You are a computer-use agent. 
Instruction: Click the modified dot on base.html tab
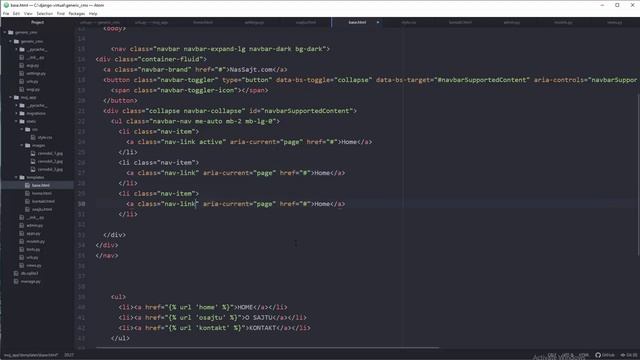click(378, 22)
